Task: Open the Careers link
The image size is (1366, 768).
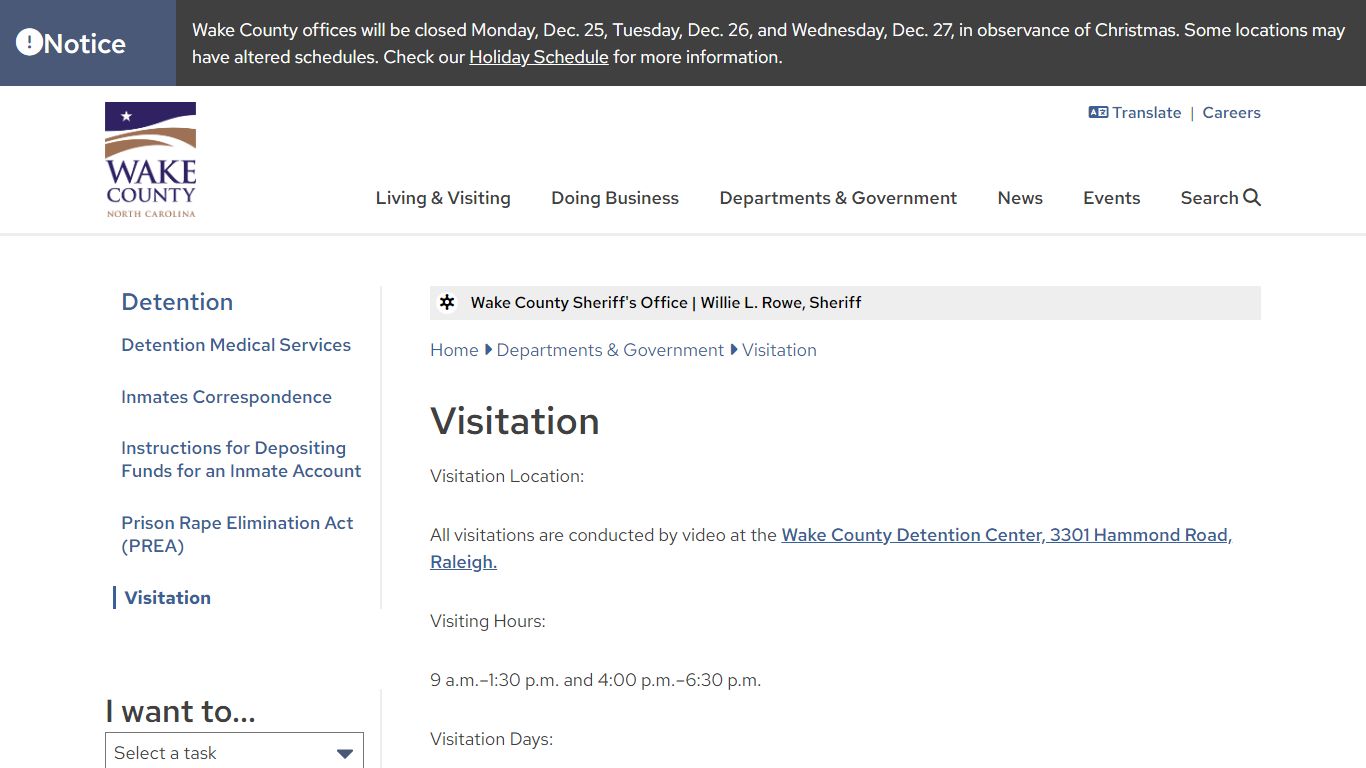Action: tap(1231, 113)
